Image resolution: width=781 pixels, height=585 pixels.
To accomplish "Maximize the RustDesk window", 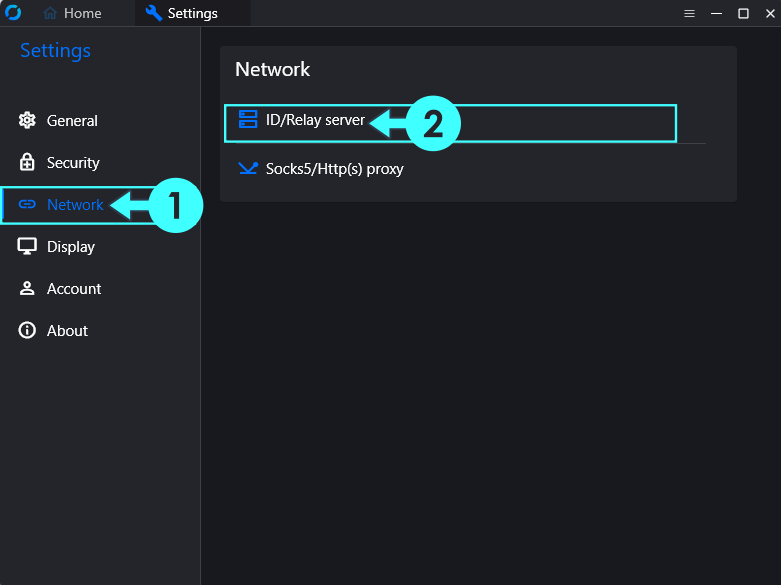I will [743, 13].
